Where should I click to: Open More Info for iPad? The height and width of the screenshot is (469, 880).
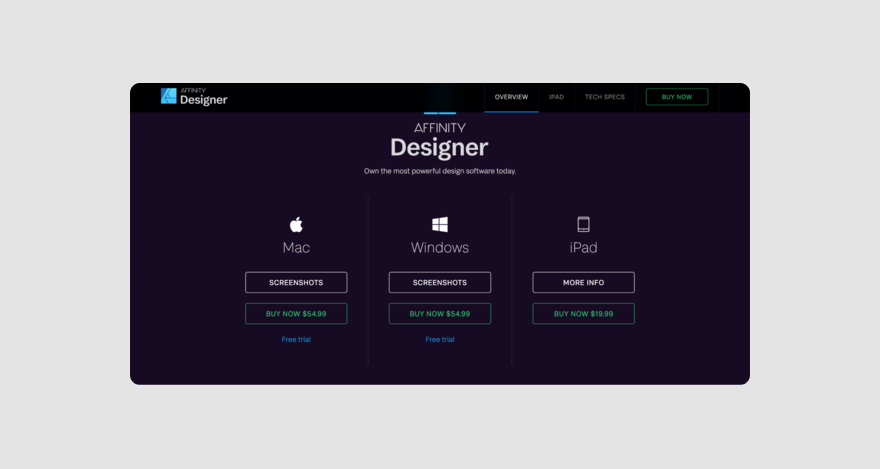pos(584,282)
